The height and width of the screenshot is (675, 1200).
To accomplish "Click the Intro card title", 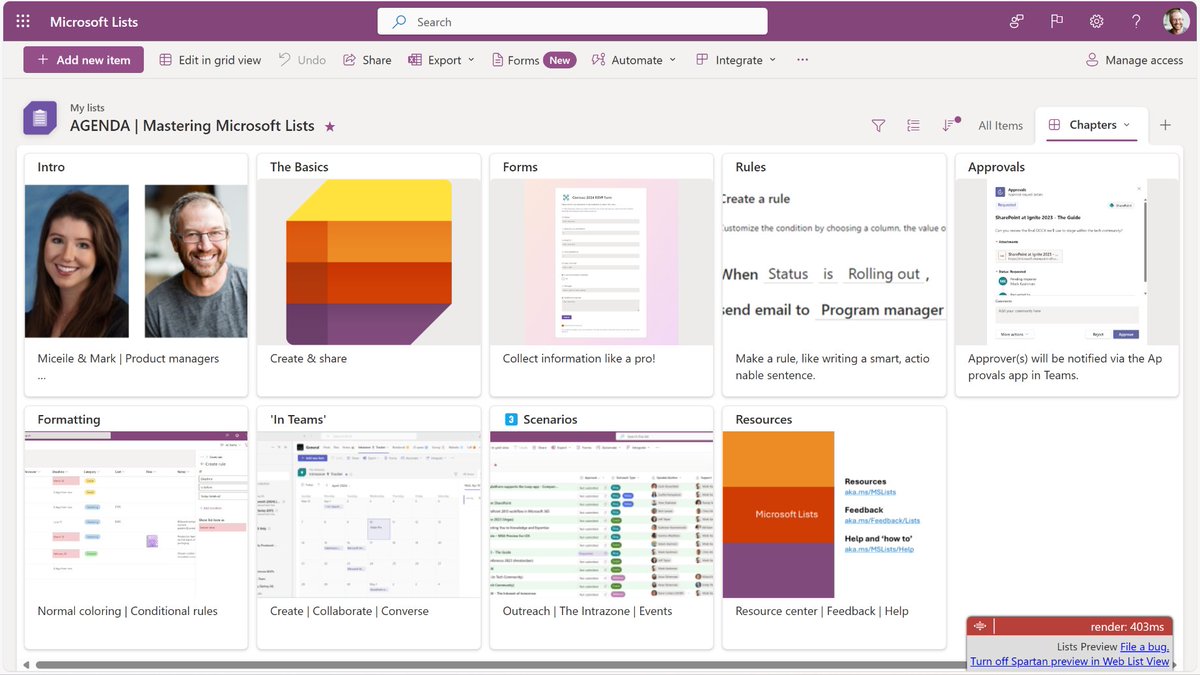I will click(x=51, y=167).
